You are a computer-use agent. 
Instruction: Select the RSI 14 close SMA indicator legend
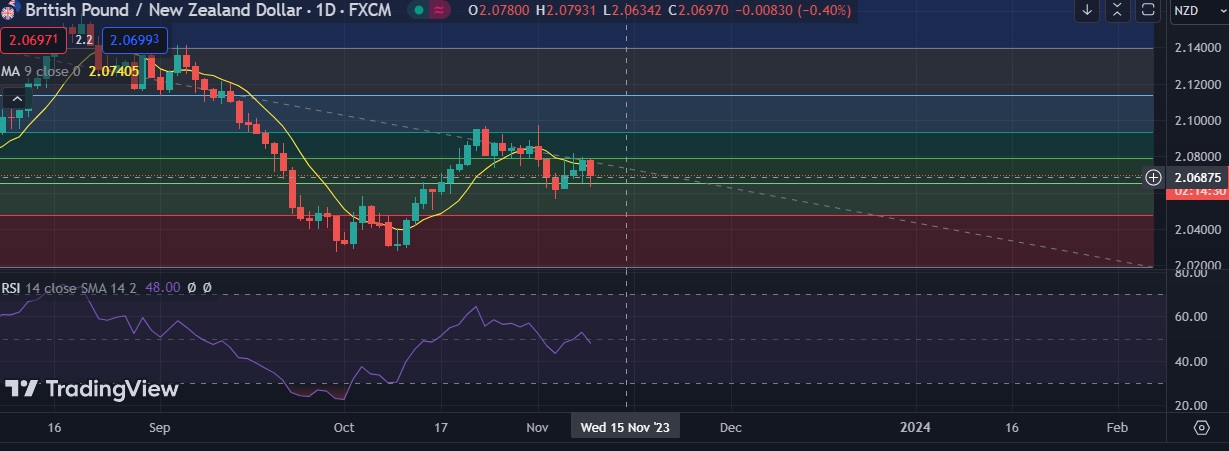pyautogui.click(x=70, y=287)
